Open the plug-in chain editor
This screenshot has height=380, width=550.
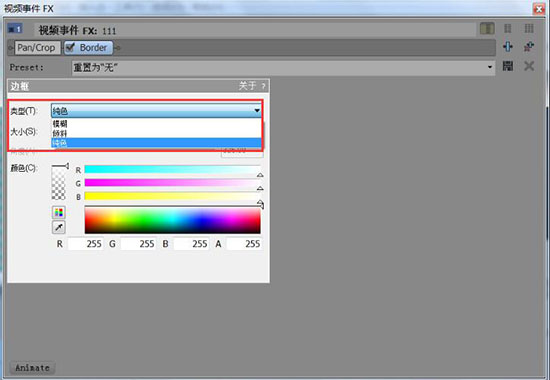tap(508, 47)
